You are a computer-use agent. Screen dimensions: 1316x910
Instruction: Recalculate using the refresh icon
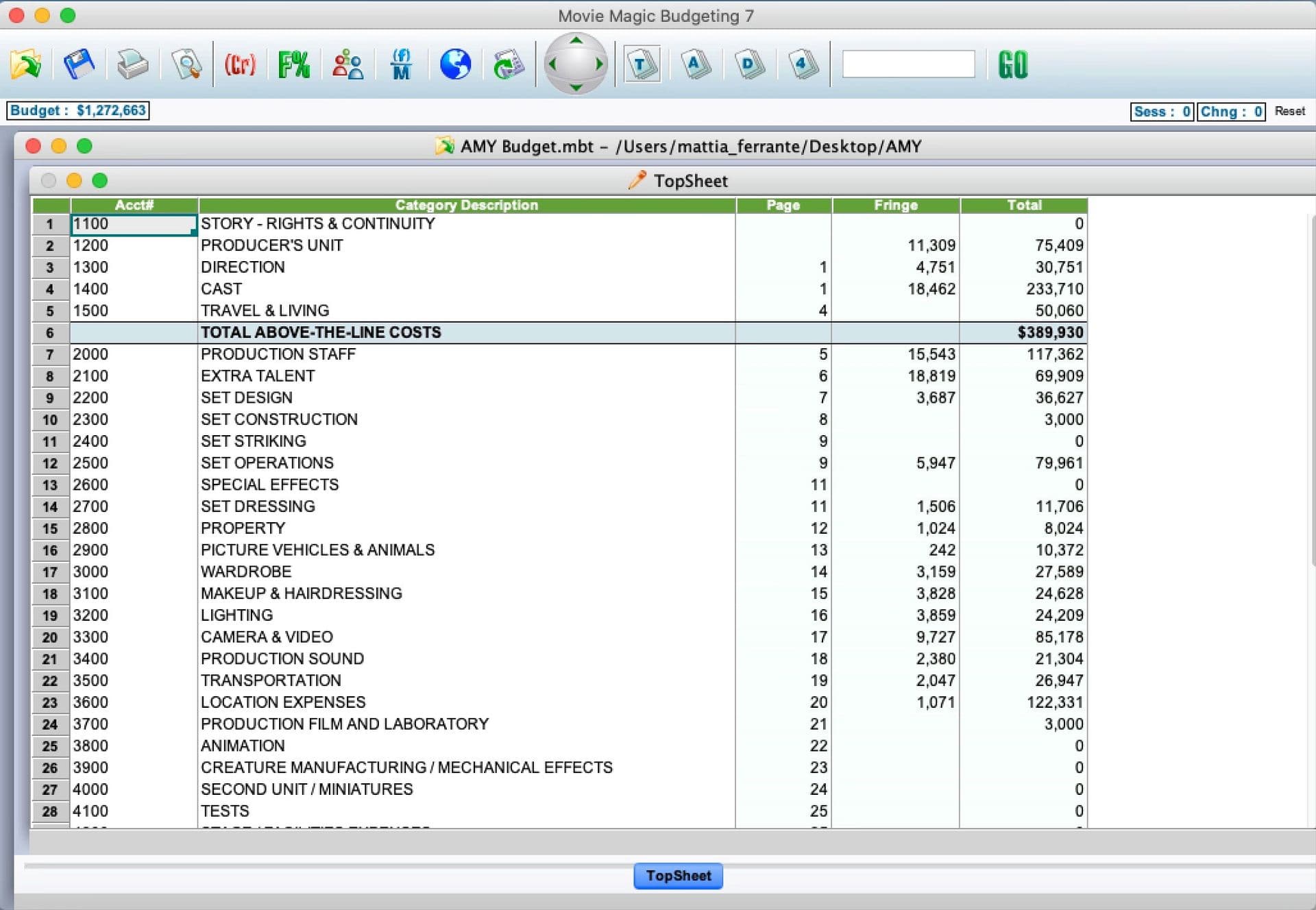tap(508, 64)
